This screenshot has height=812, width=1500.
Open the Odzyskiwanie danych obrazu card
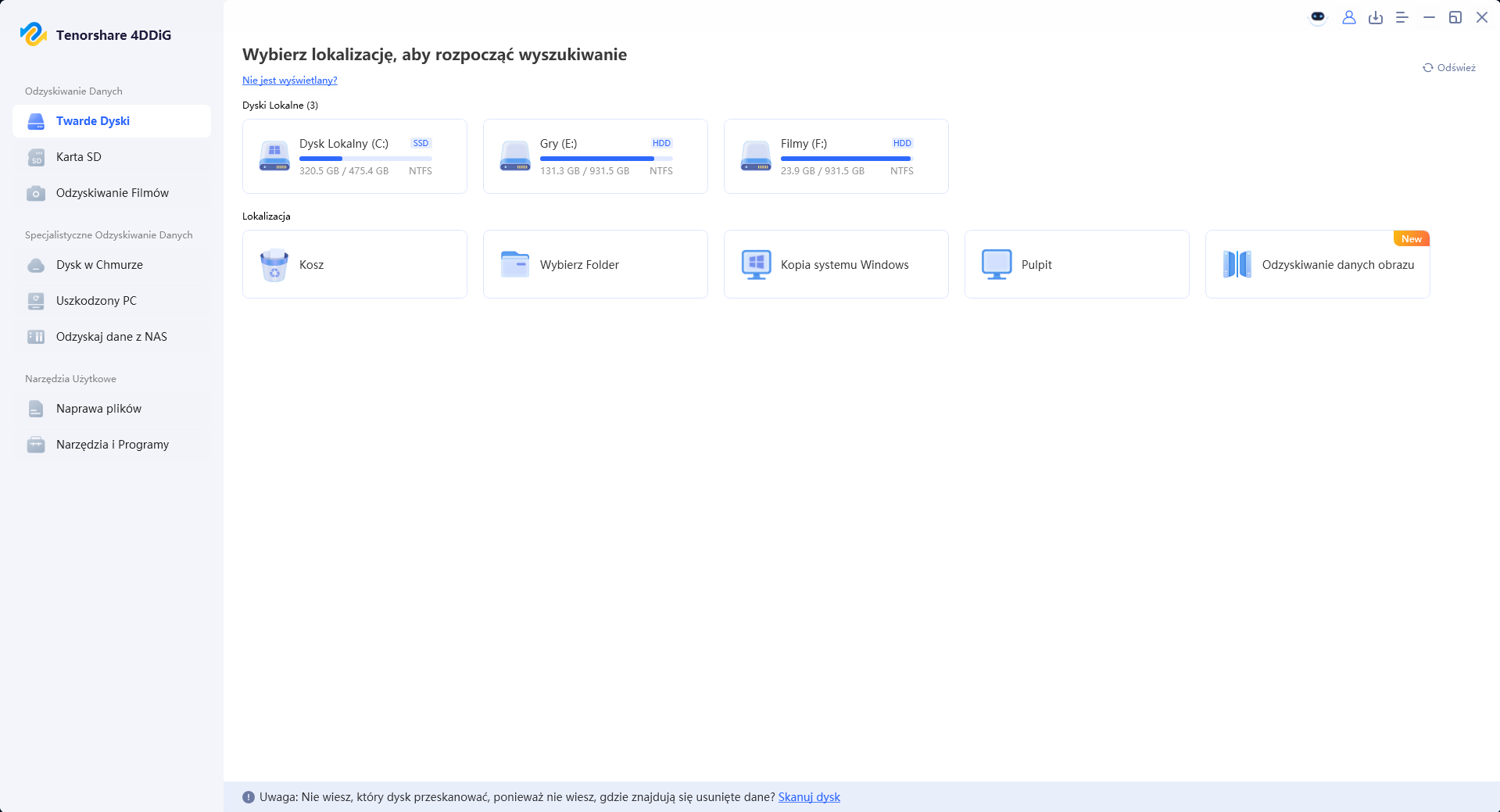click(1318, 264)
